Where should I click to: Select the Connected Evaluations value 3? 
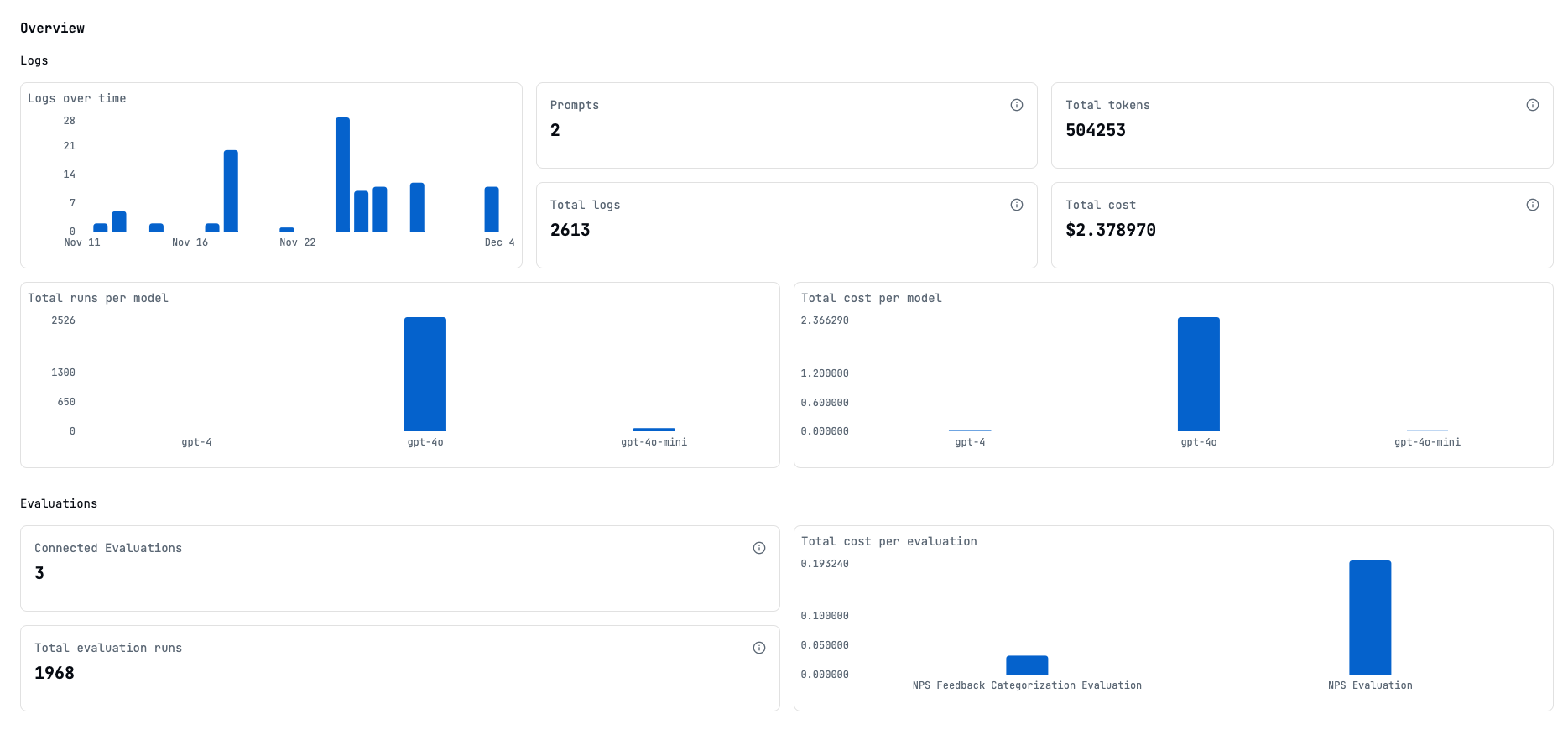point(39,573)
